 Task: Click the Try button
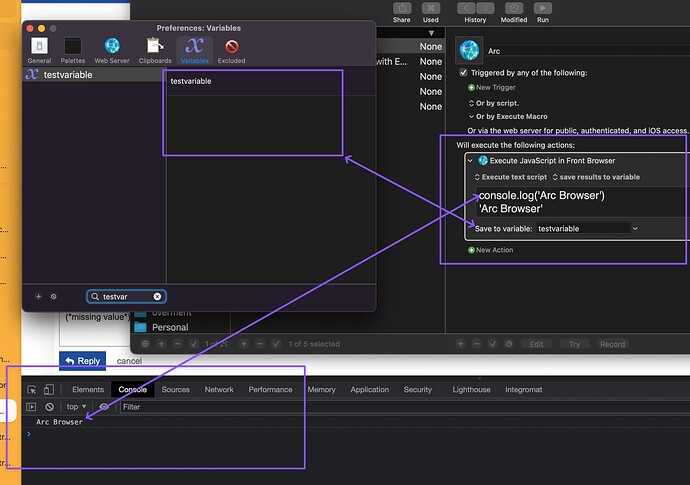(x=574, y=344)
